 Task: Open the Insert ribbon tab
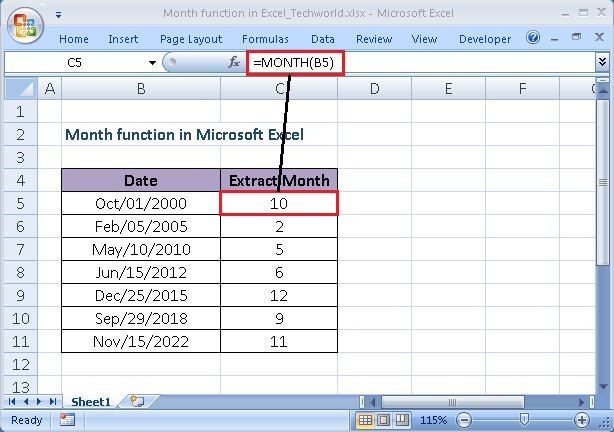123,39
